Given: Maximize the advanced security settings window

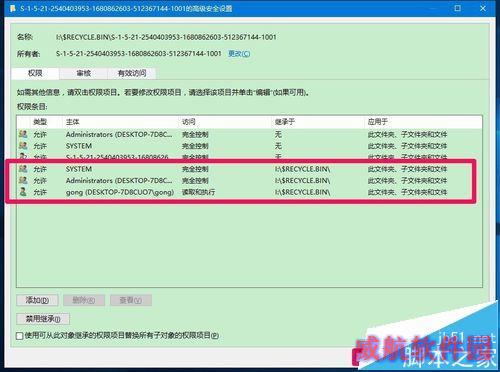Looking at the screenshot, I should (458, 8).
